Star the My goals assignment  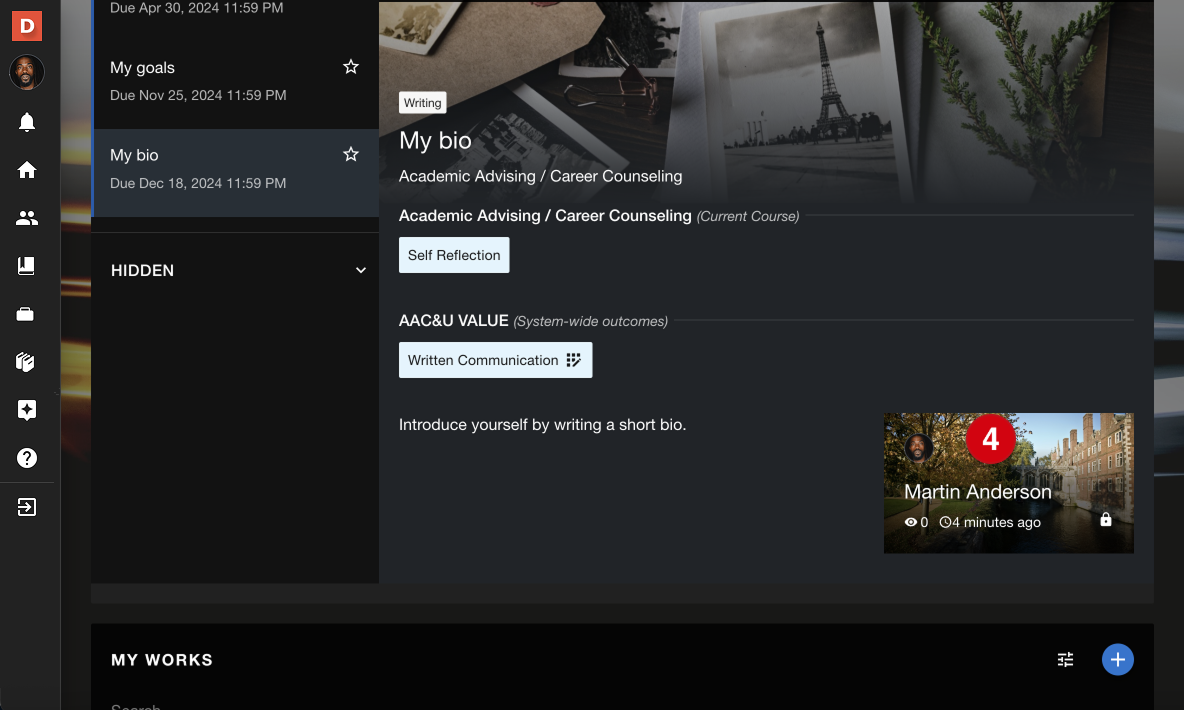point(350,67)
